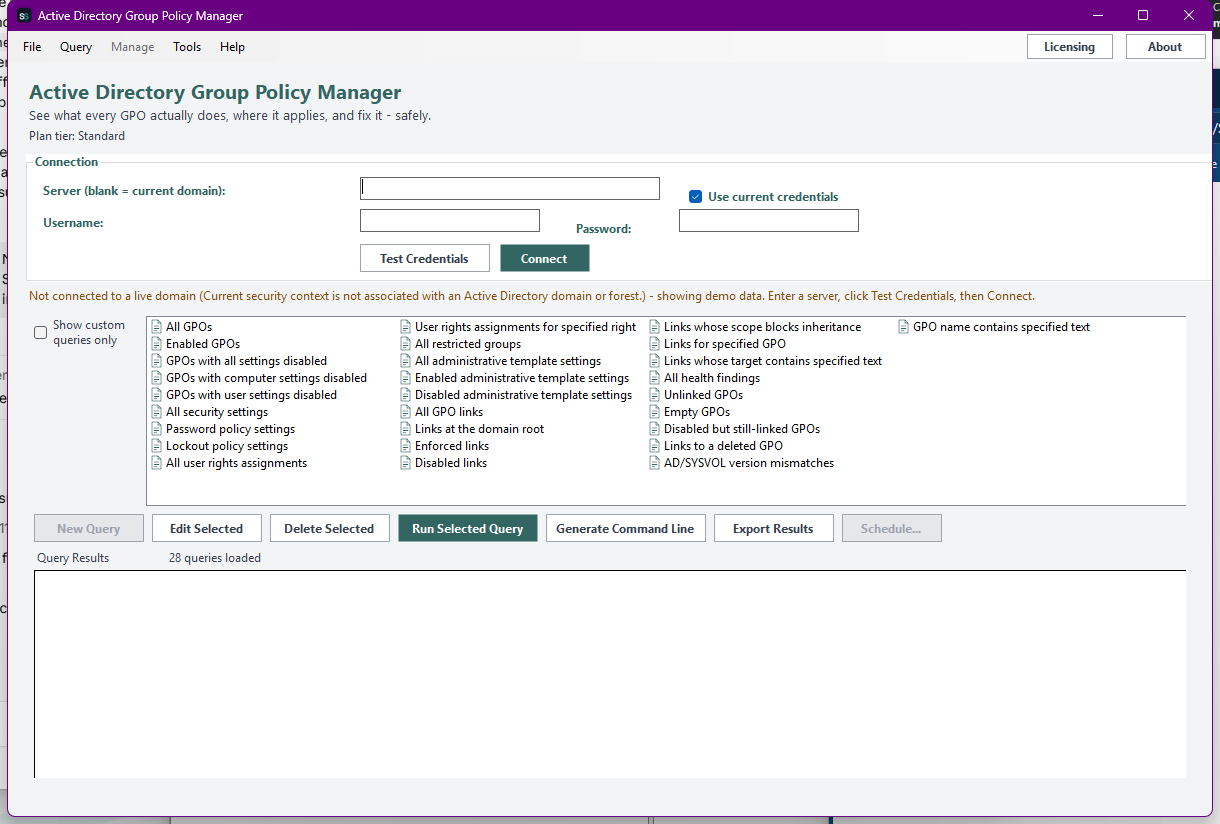The width and height of the screenshot is (1220, 824).
Task: Click Test Credentials button
Action: click(424, 258)
